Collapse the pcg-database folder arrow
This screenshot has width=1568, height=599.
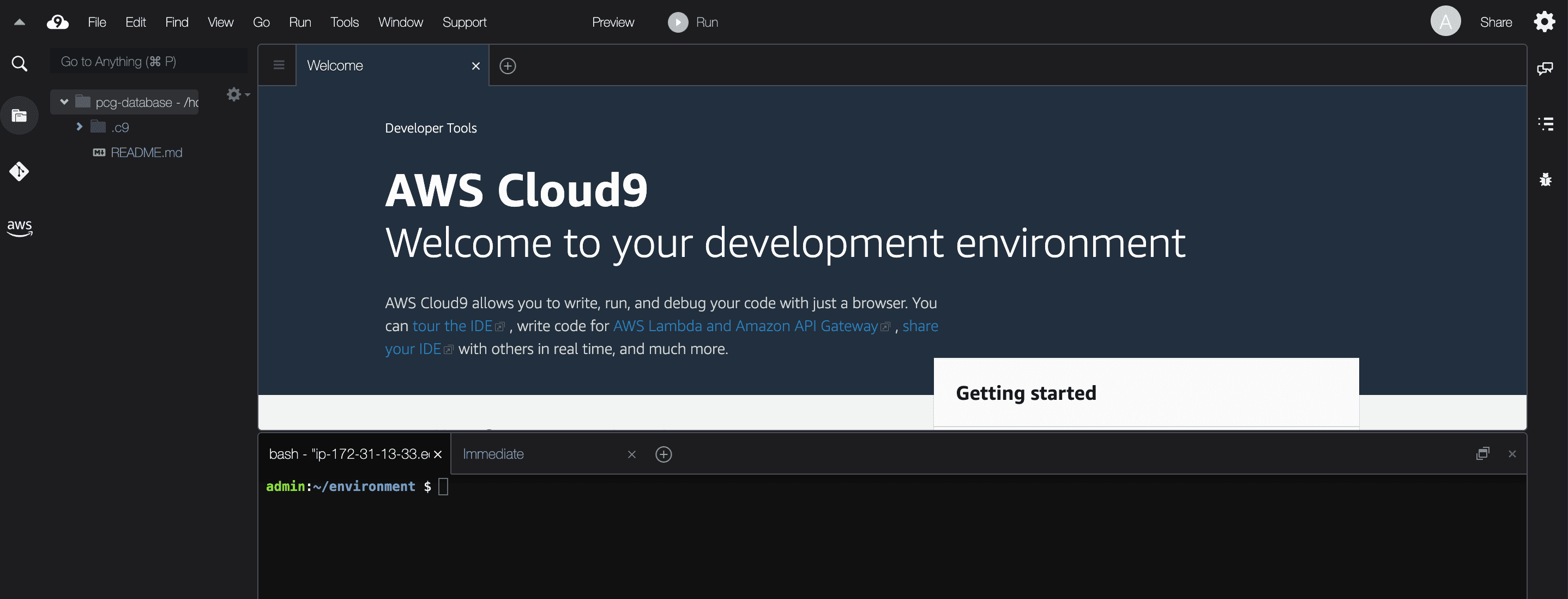tap(64, 102)
